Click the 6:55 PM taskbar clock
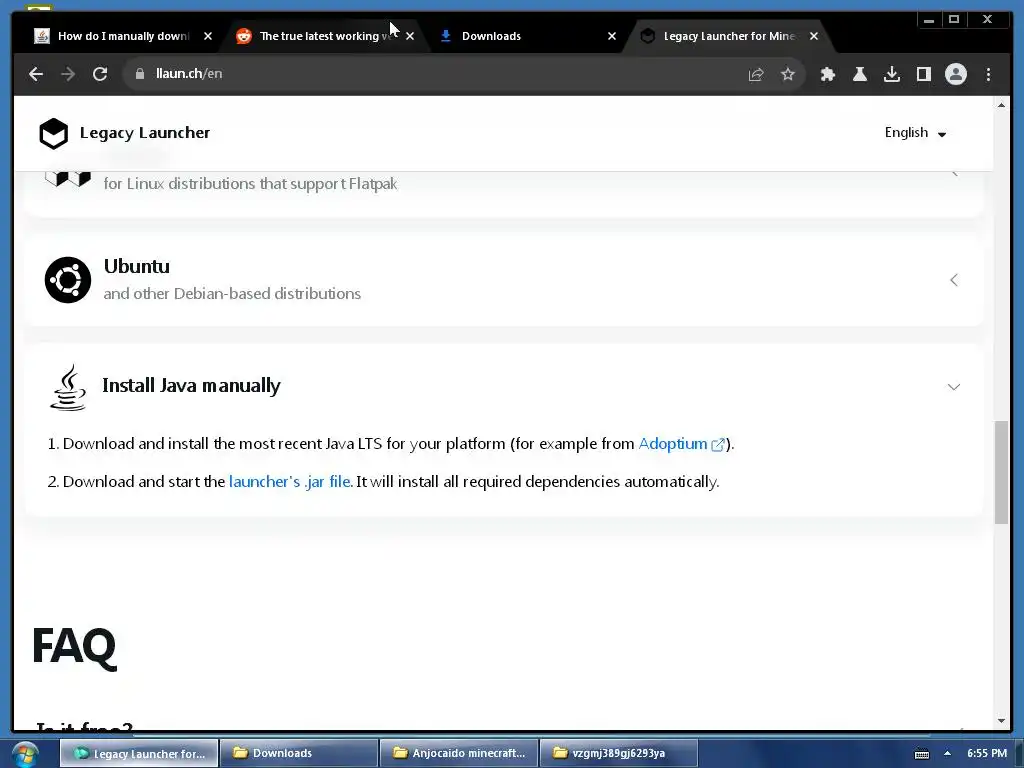 (x=987, y=753)
